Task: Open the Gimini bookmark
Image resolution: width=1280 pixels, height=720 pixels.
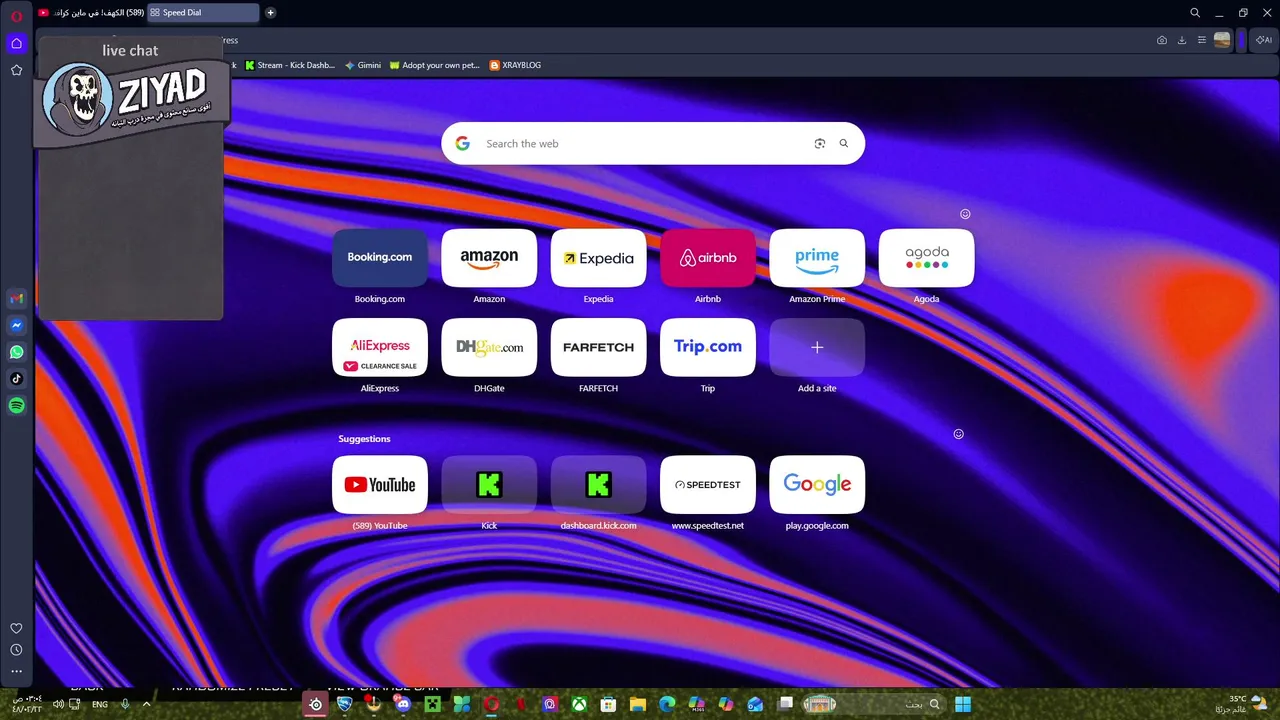Action: tap(362, 65)
